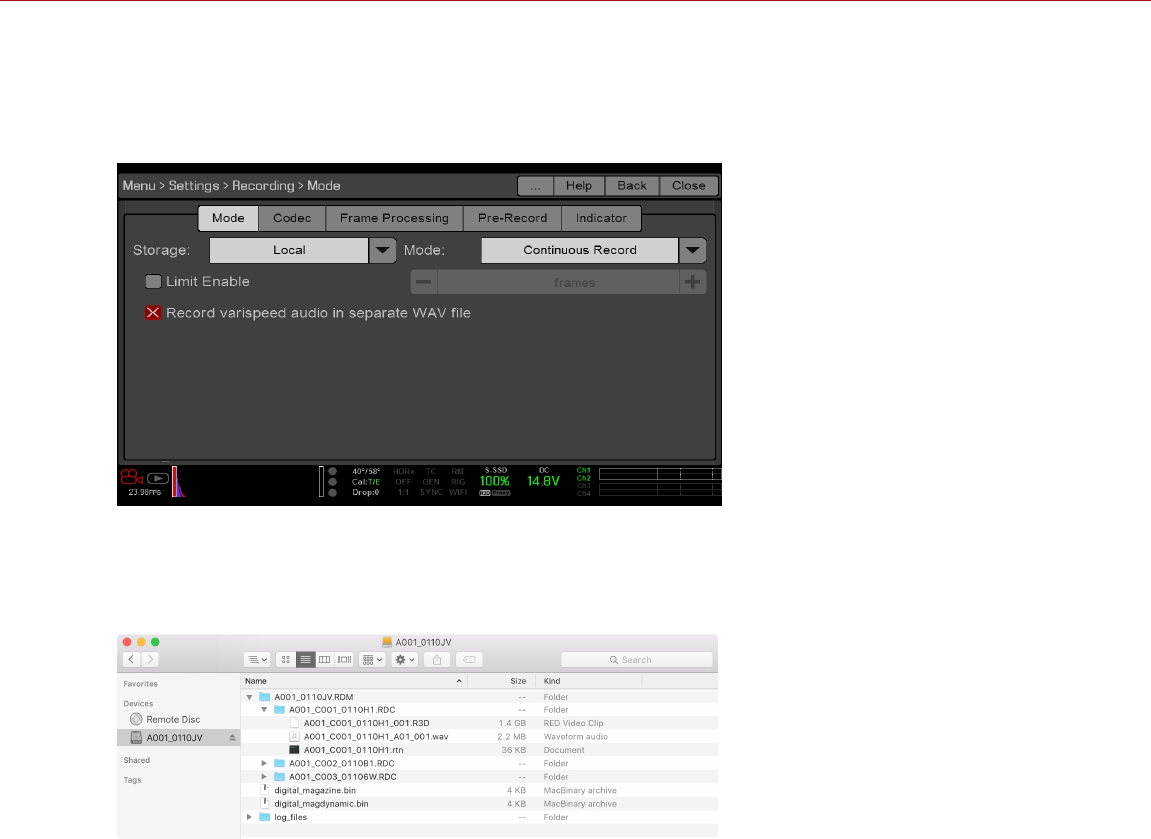Open the recording Mode dropdown arrow

[x=692, y=250]
